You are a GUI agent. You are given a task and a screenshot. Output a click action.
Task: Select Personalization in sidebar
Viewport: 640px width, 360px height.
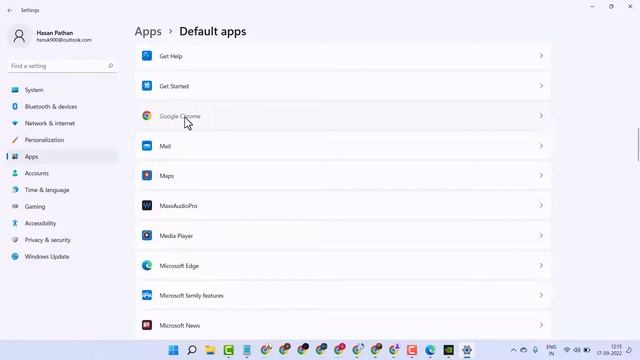[x=62, y=140]
